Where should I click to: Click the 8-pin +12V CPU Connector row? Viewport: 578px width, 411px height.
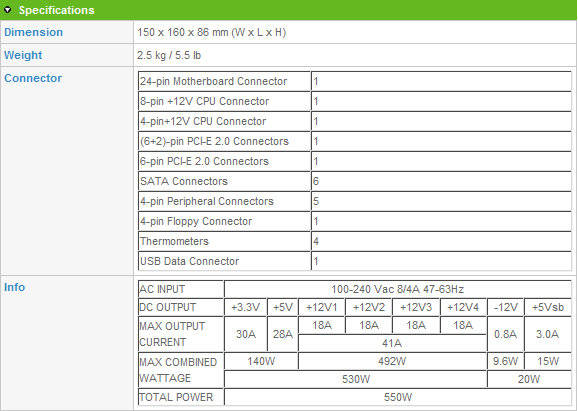point(355,101)
